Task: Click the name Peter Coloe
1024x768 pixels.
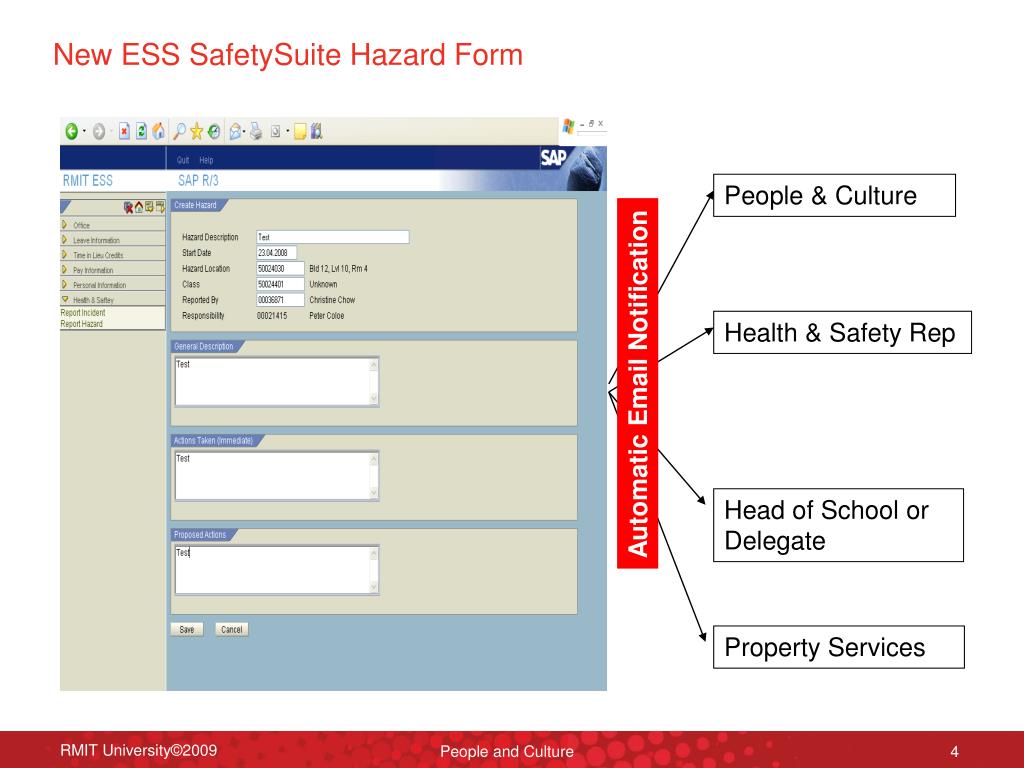Action: tap(327, 315)
